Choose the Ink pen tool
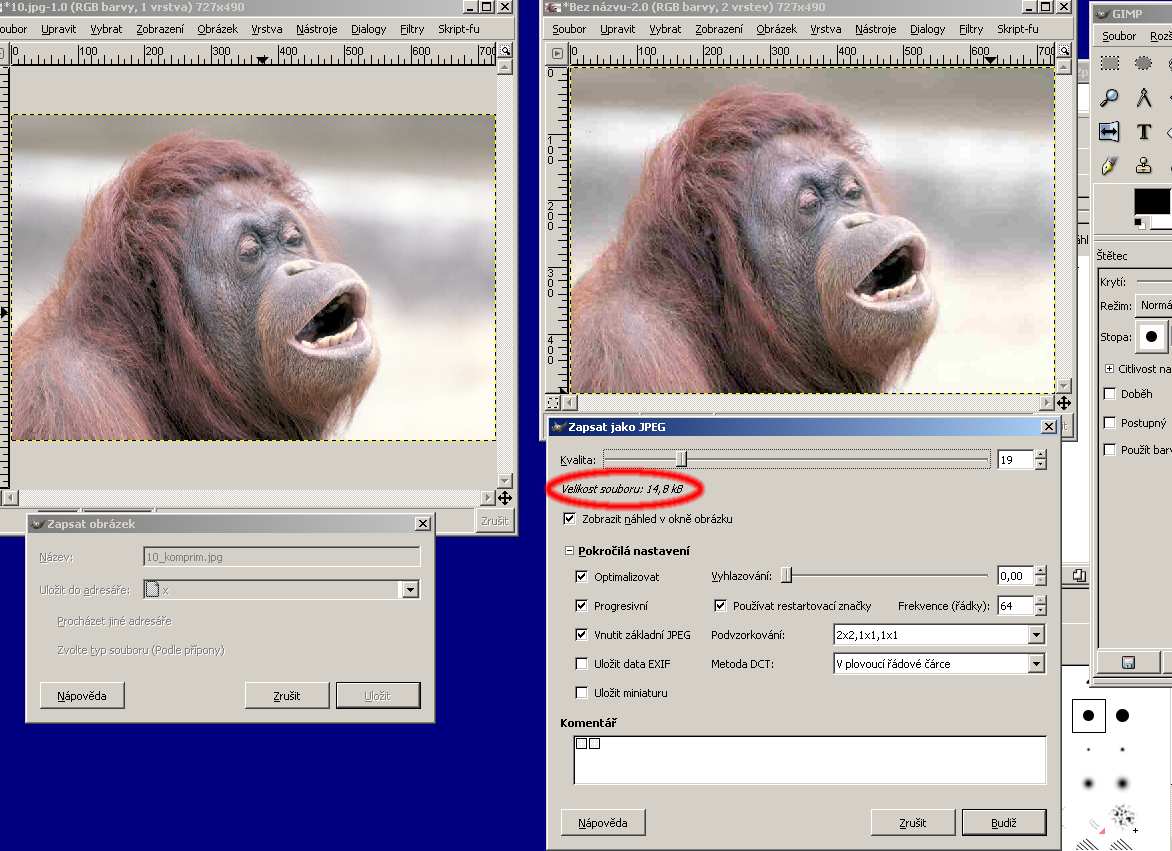The height and width of the screenshot is (851, 1172). tap(1110, 166)
